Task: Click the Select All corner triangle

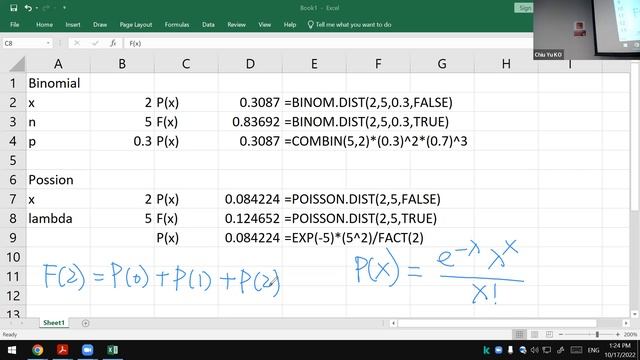Action: pos(17,64)
